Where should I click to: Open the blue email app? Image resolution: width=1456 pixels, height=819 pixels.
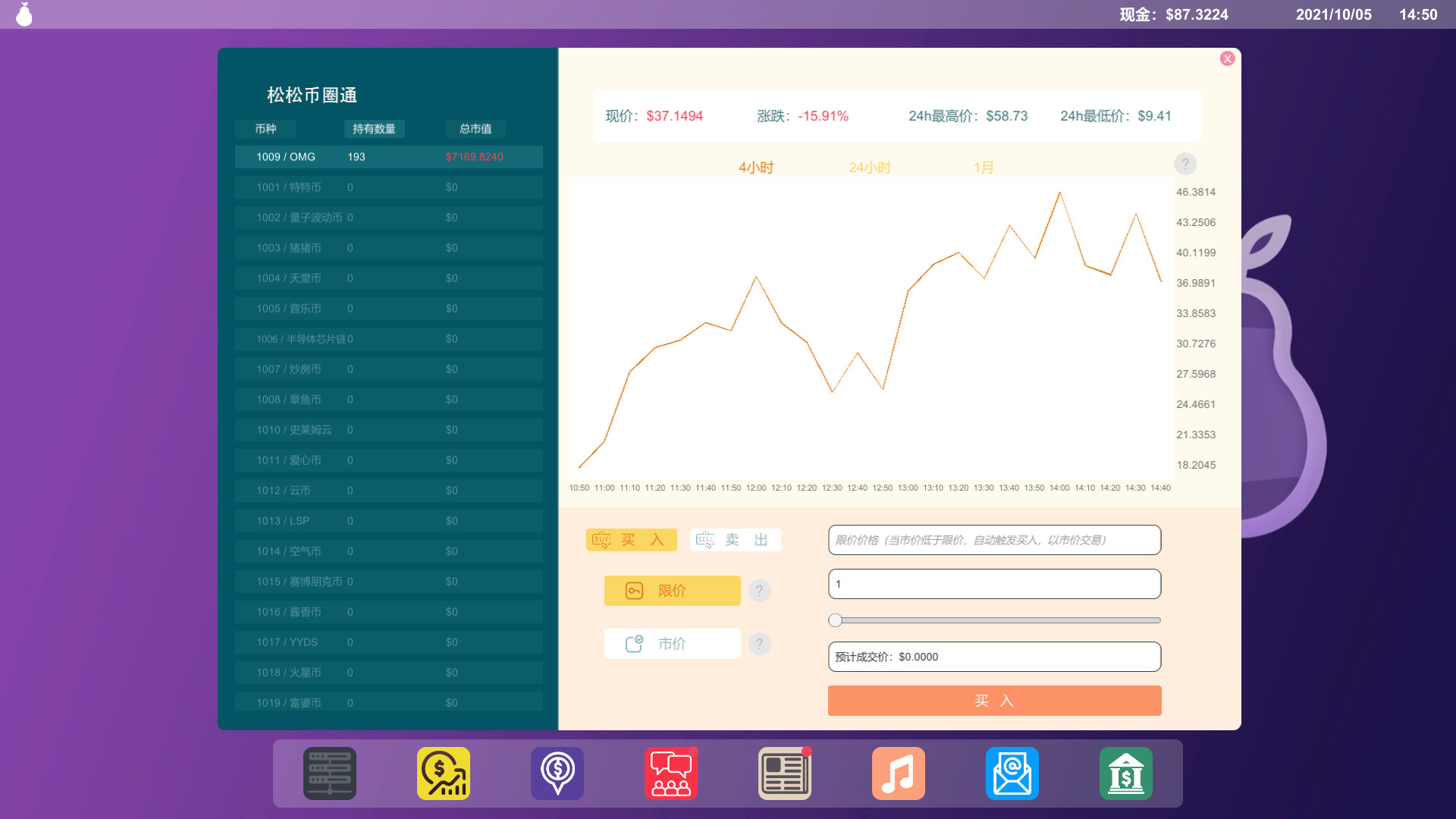coord(1012,773)
